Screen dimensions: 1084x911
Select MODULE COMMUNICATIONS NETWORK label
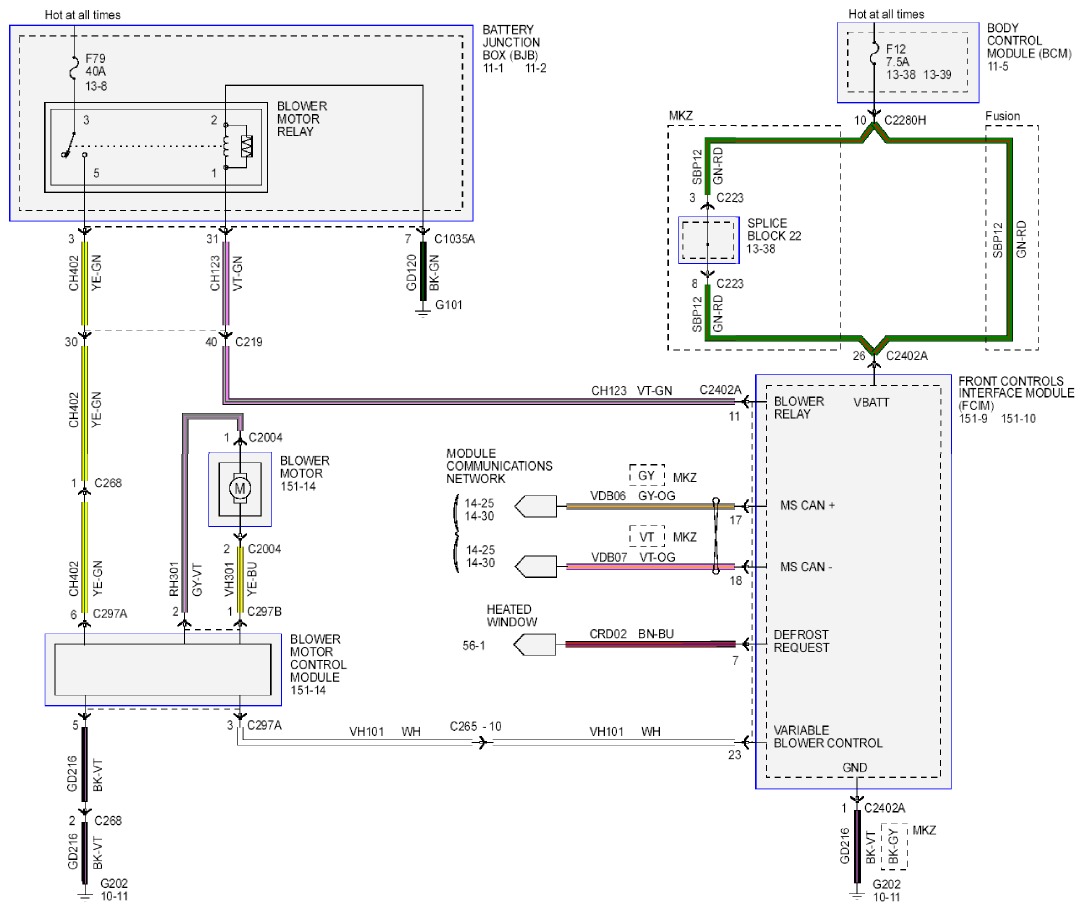(499, 466)
